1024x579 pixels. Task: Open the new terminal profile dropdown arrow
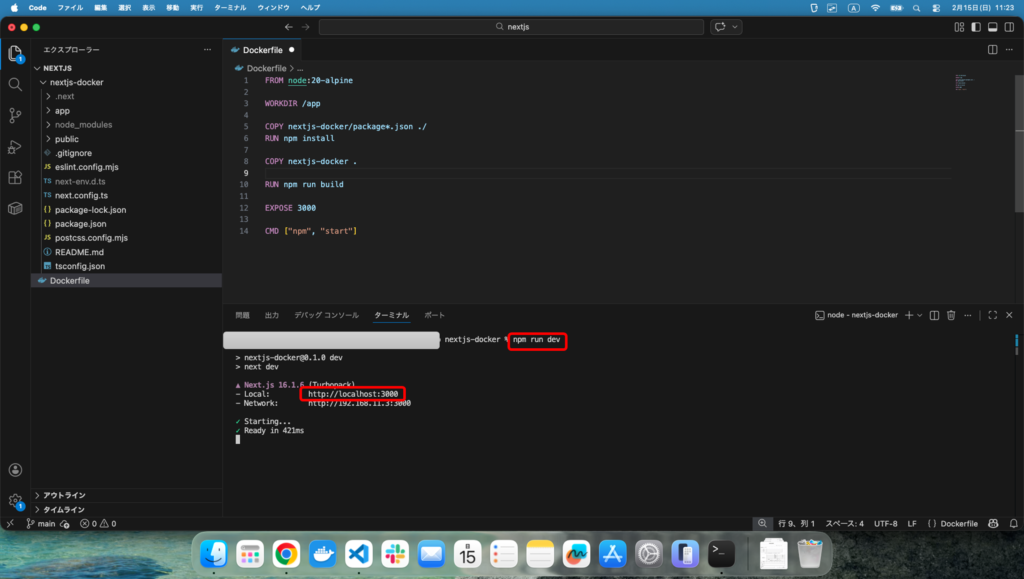tap(920, 315)
